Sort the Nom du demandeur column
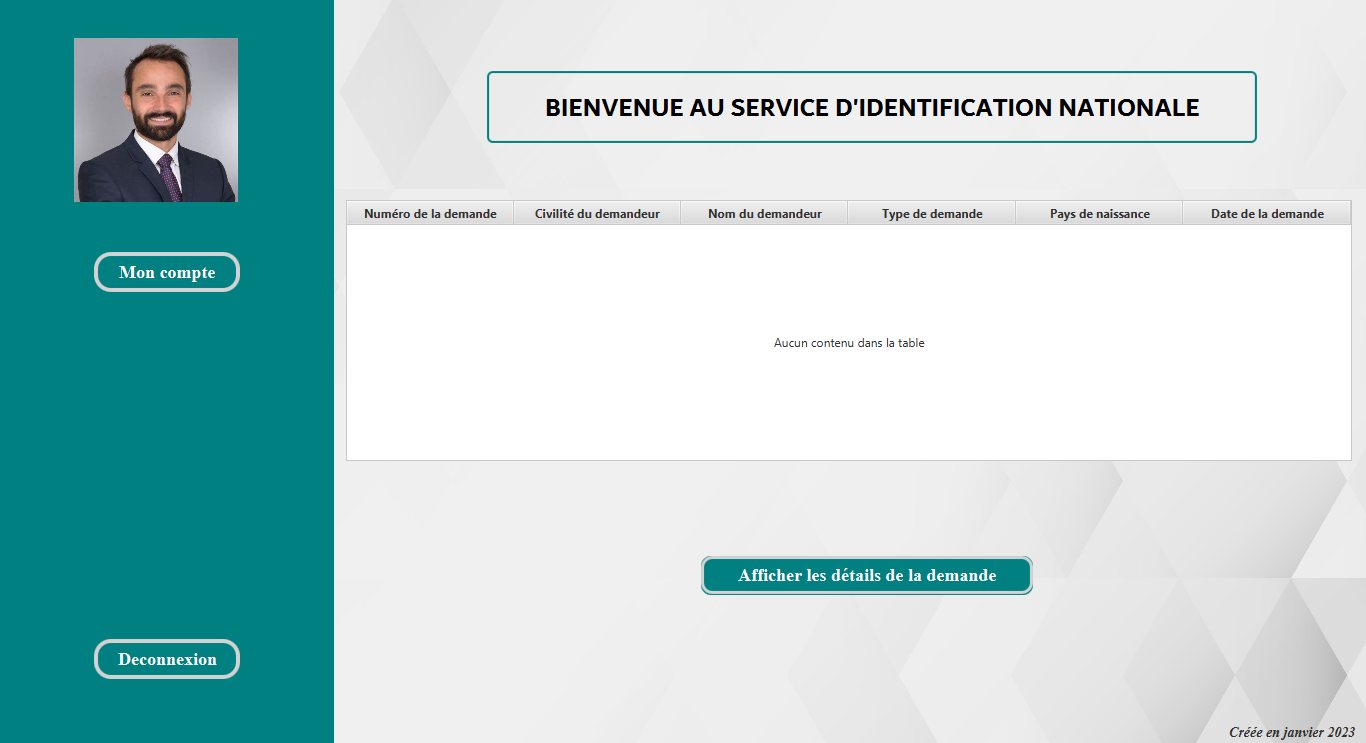The width and height of the screenshot is (1366, 743). tap(763, 213)
